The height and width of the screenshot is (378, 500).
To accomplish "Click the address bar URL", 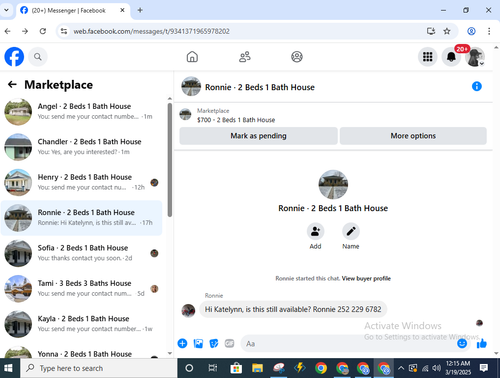I will 151,31.
